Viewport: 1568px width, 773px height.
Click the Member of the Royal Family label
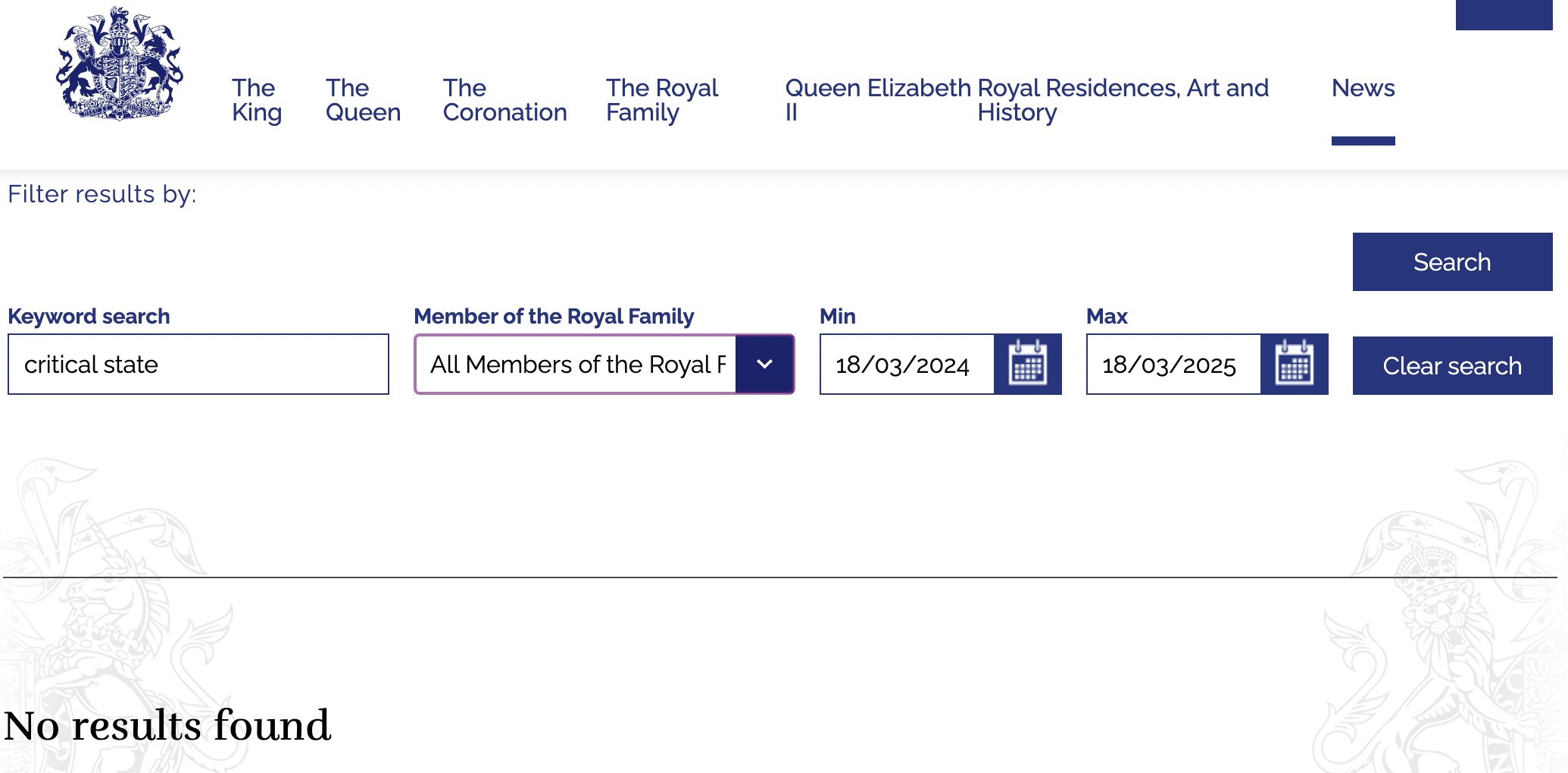pos(554,316)
